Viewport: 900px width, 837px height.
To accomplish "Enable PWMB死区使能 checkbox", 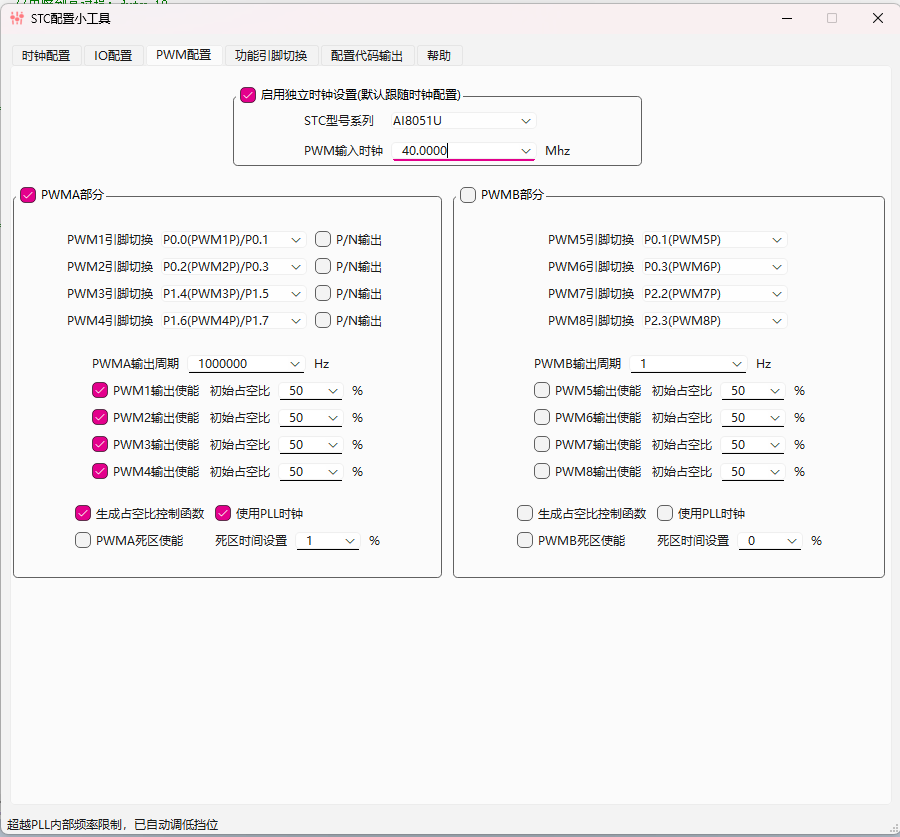I will [525, 541].
